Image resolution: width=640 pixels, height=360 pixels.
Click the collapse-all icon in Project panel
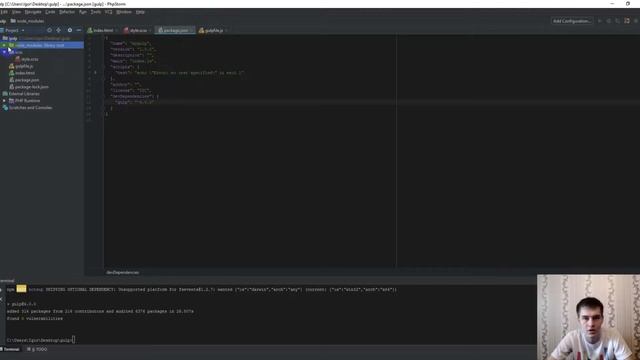(x=59, y=30)
